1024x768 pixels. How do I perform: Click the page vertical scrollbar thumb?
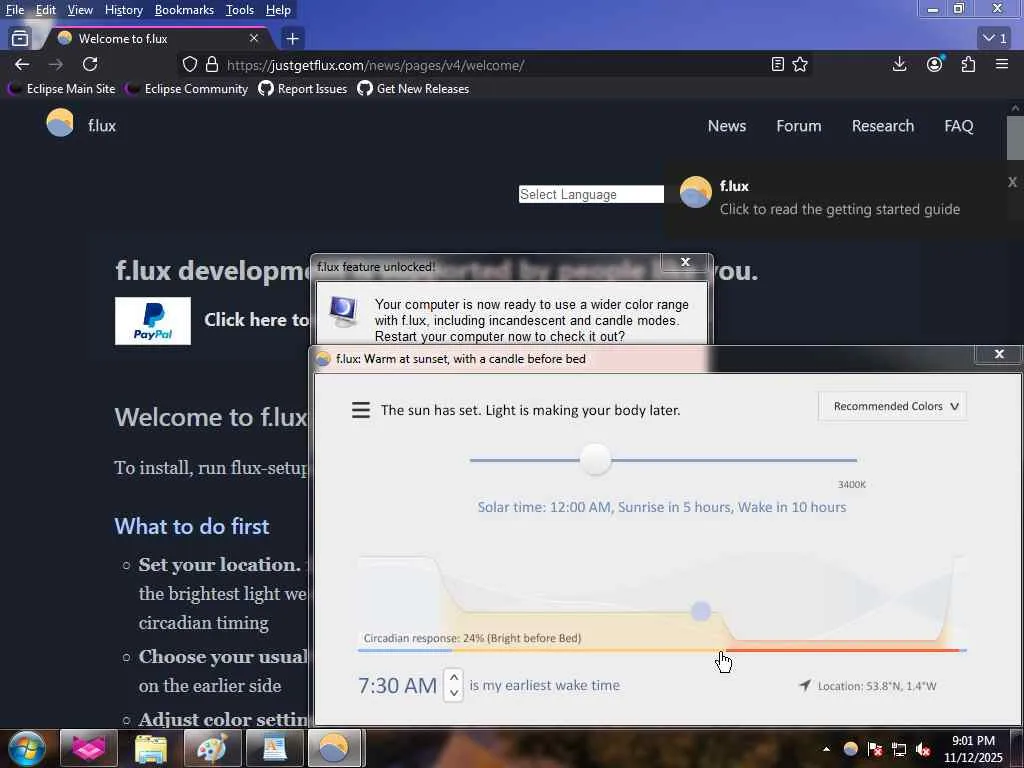(1014, 137)
